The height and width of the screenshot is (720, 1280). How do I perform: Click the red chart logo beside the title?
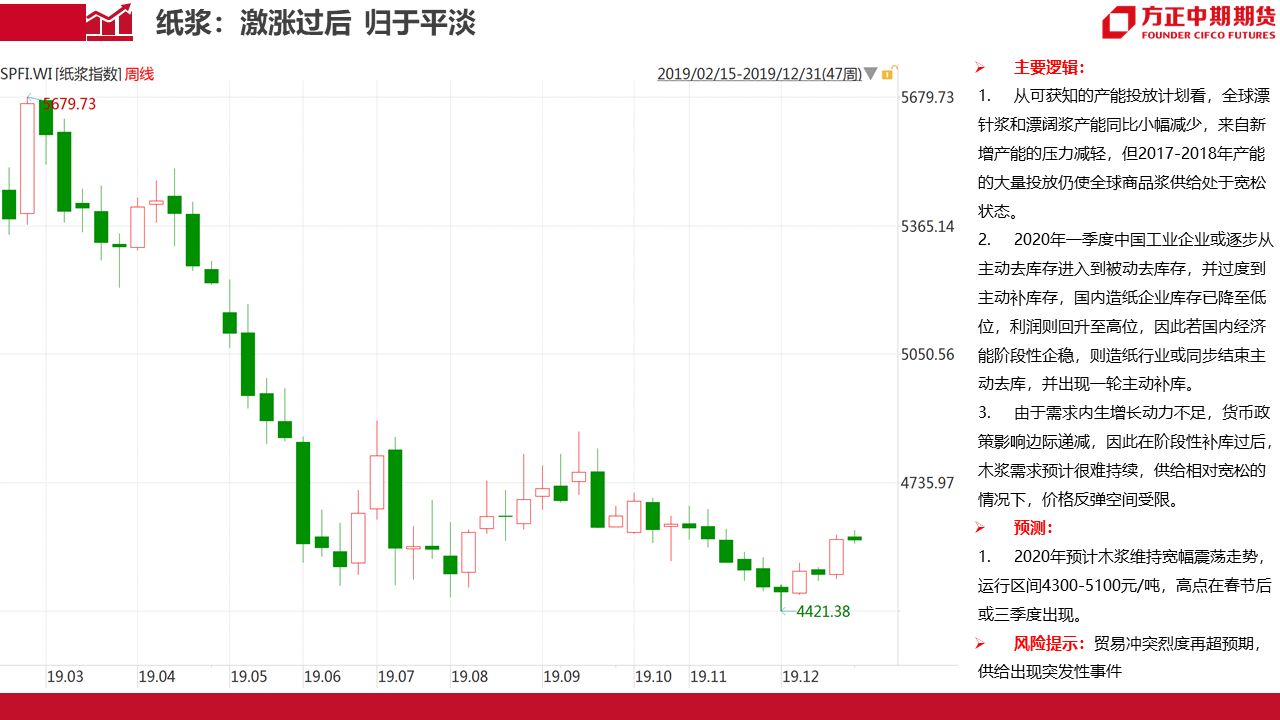109,22
